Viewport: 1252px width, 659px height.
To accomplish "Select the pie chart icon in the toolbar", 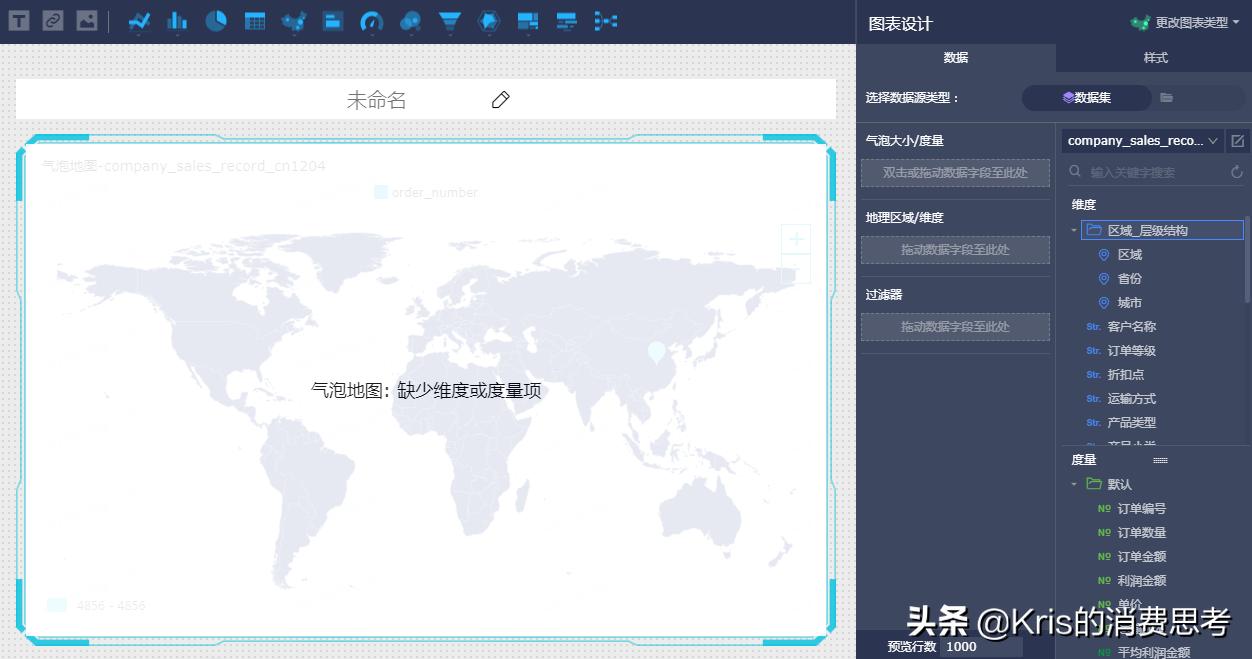I will pos(216,21).
